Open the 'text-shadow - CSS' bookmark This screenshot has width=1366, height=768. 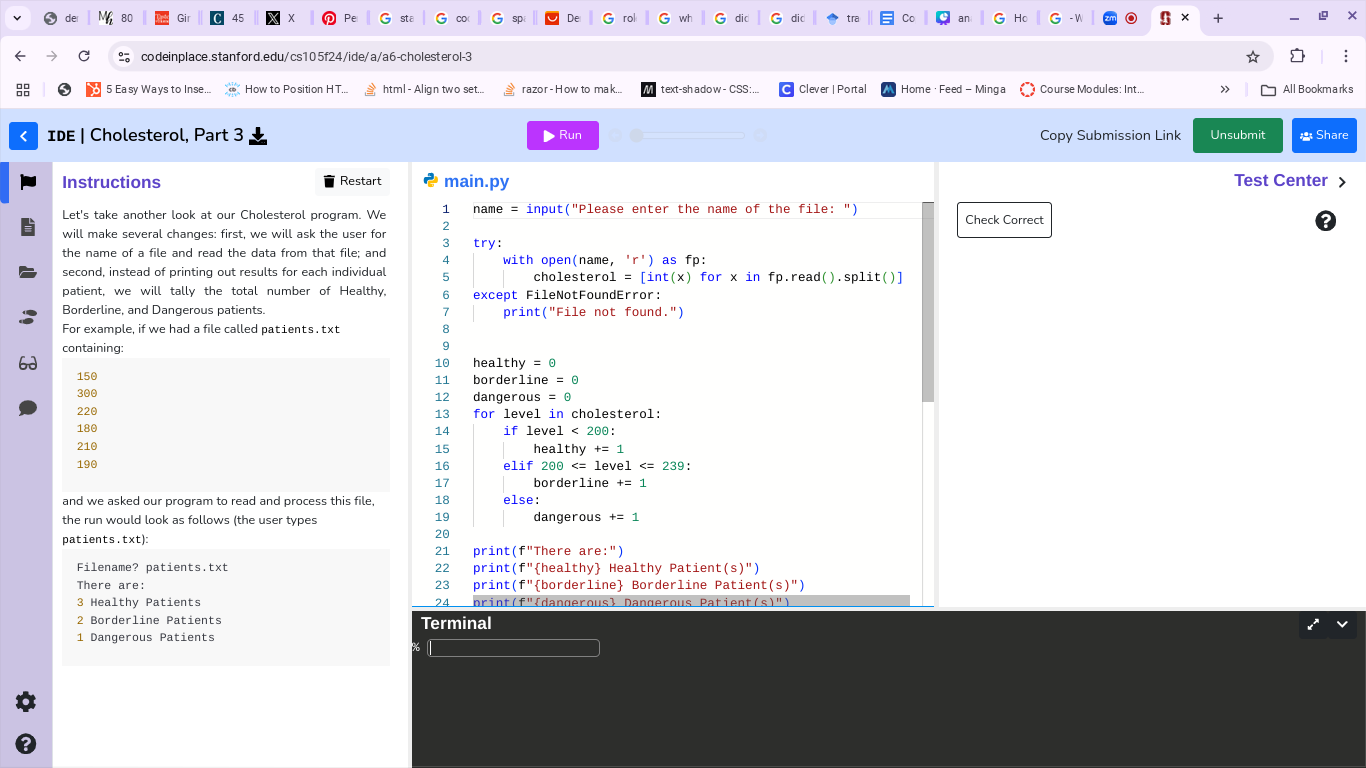pos(701,89)
